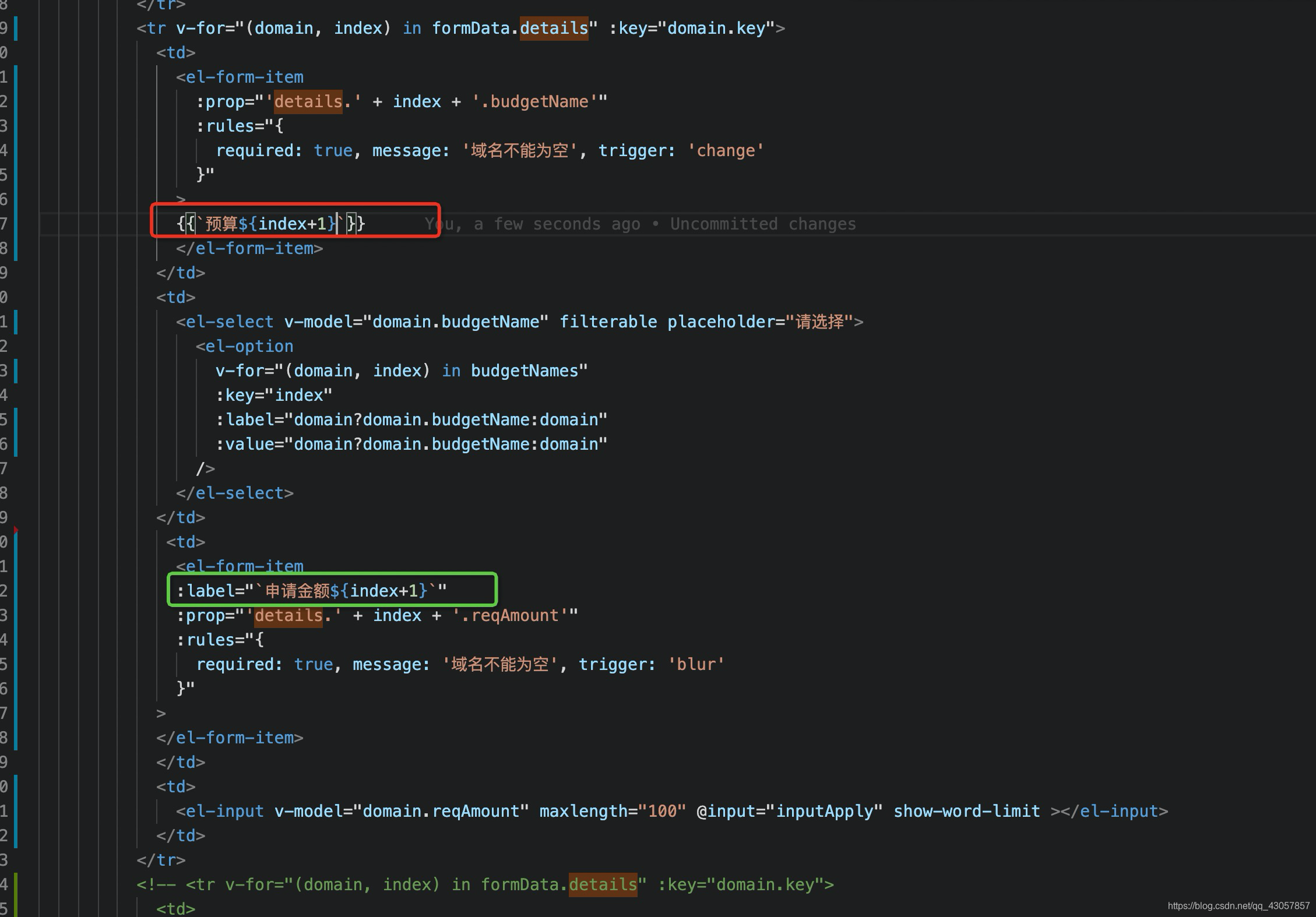Click the show-word-limit attribute
1316x917 pixels.
coord(966,812)
